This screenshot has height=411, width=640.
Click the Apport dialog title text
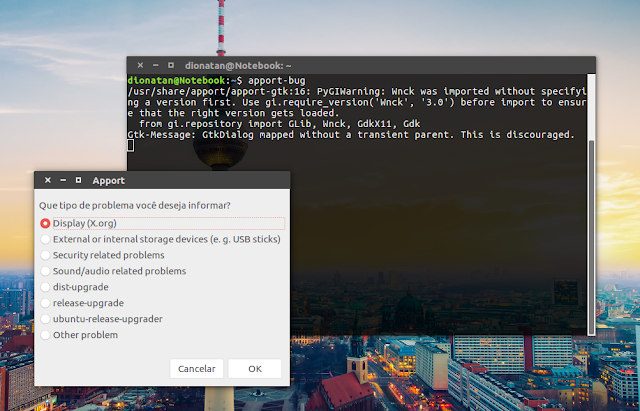108,181
